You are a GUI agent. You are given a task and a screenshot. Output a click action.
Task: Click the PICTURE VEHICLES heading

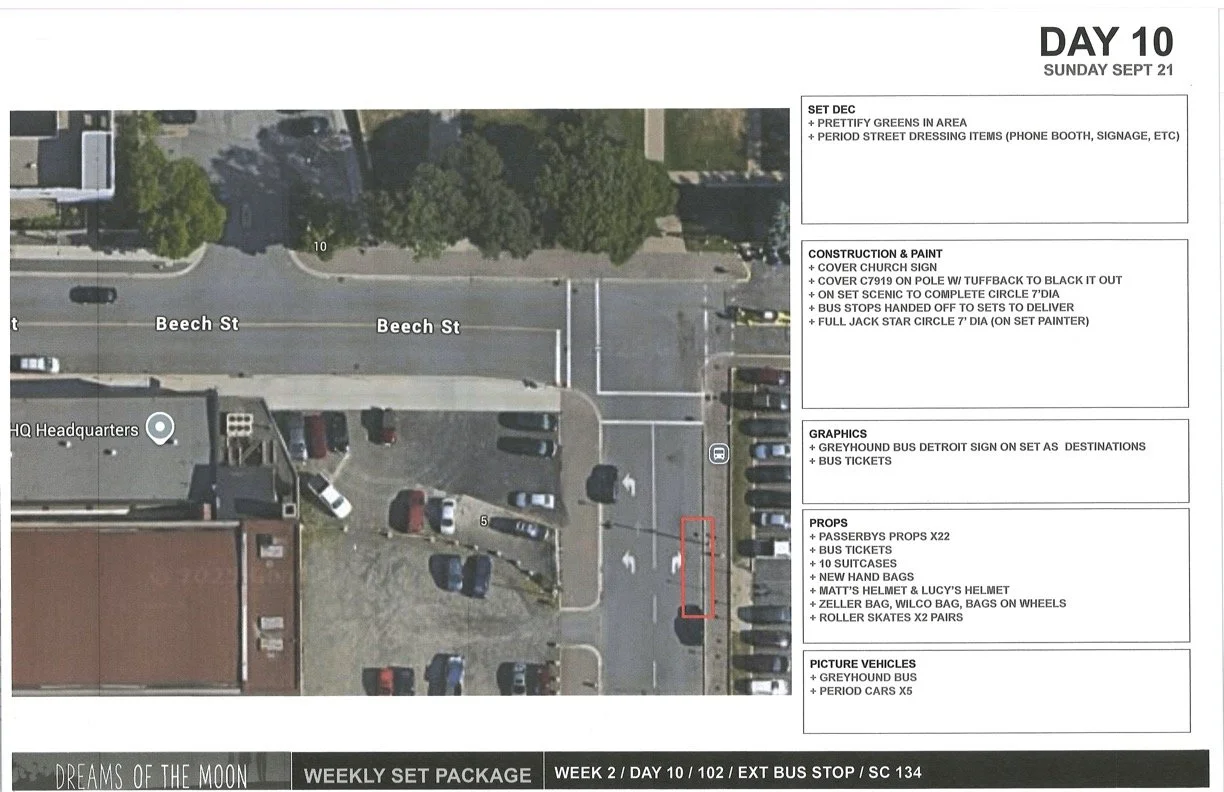[x=862, y=664]
